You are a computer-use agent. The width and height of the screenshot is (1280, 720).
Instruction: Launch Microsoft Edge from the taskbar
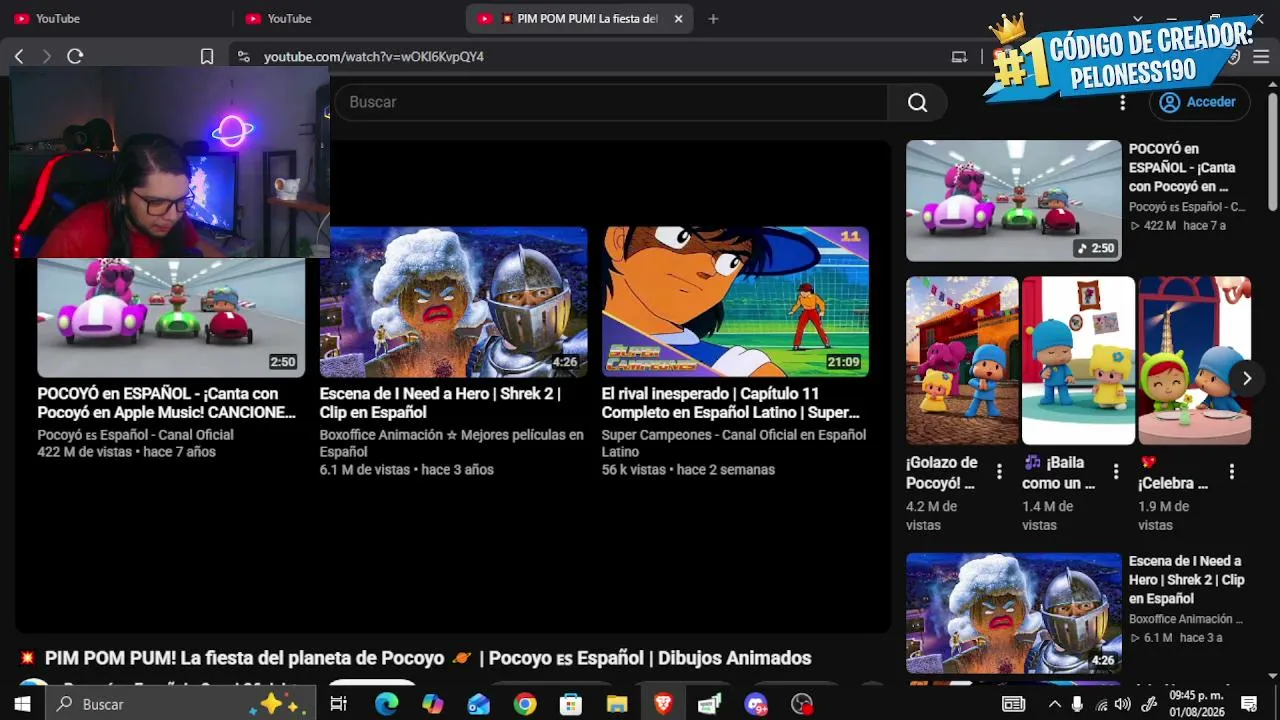point(387,704)
